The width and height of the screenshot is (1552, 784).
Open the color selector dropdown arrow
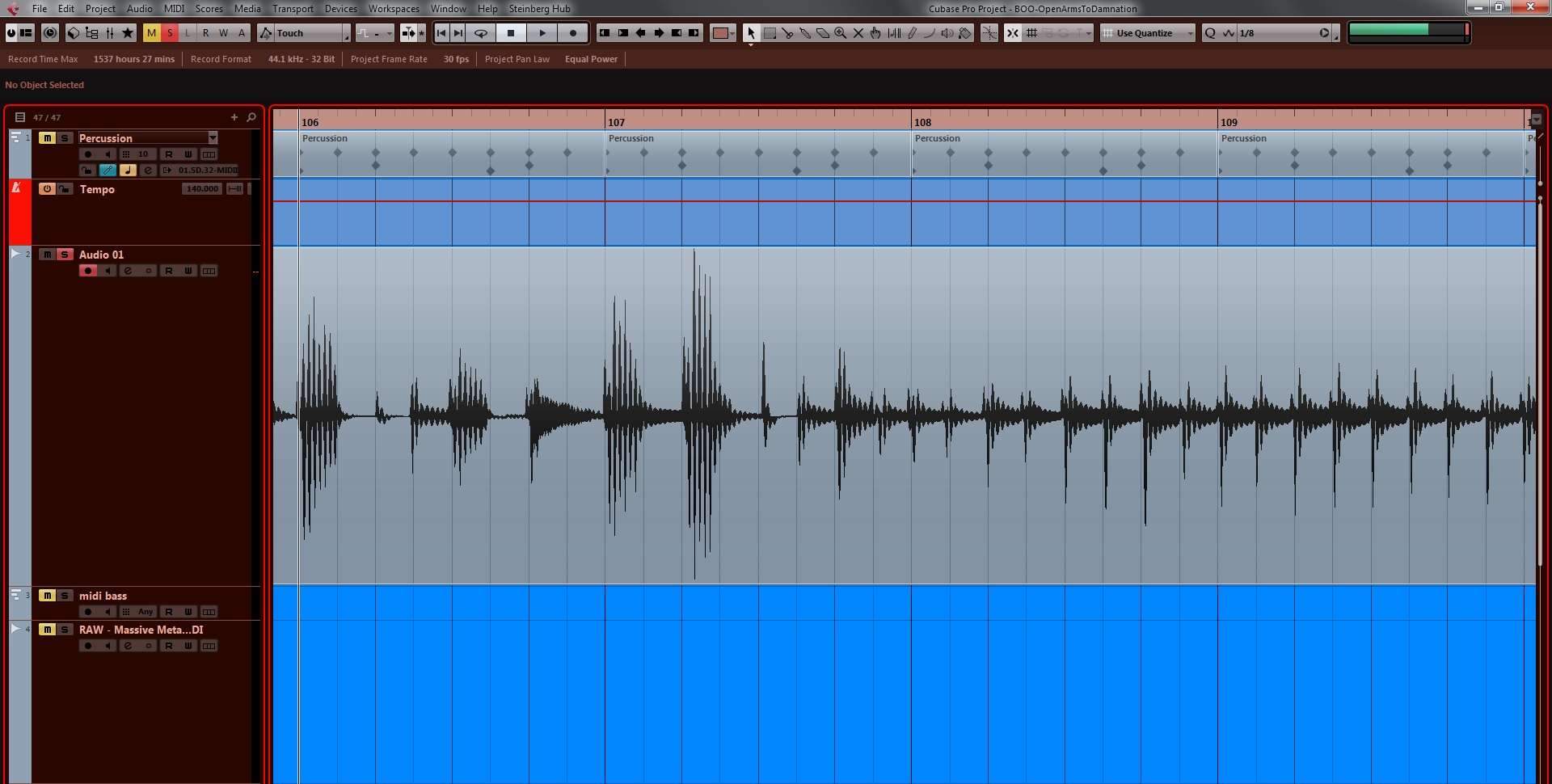tap(732, 33)
